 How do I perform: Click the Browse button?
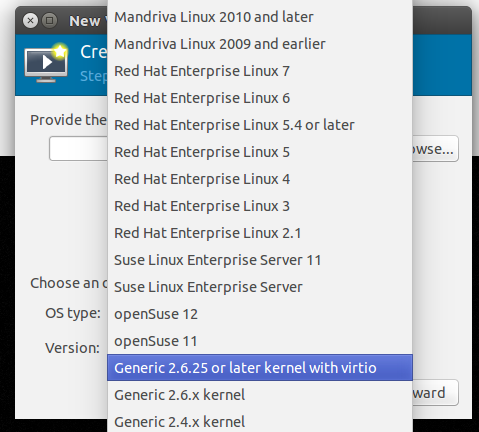click(435, 149)
